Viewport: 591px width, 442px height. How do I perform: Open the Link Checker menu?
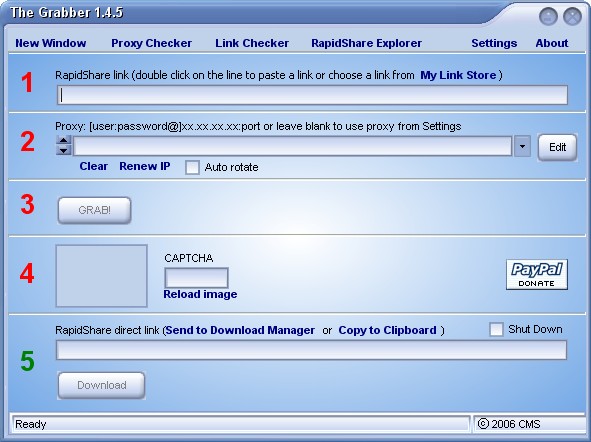click(x=252, y=43)
